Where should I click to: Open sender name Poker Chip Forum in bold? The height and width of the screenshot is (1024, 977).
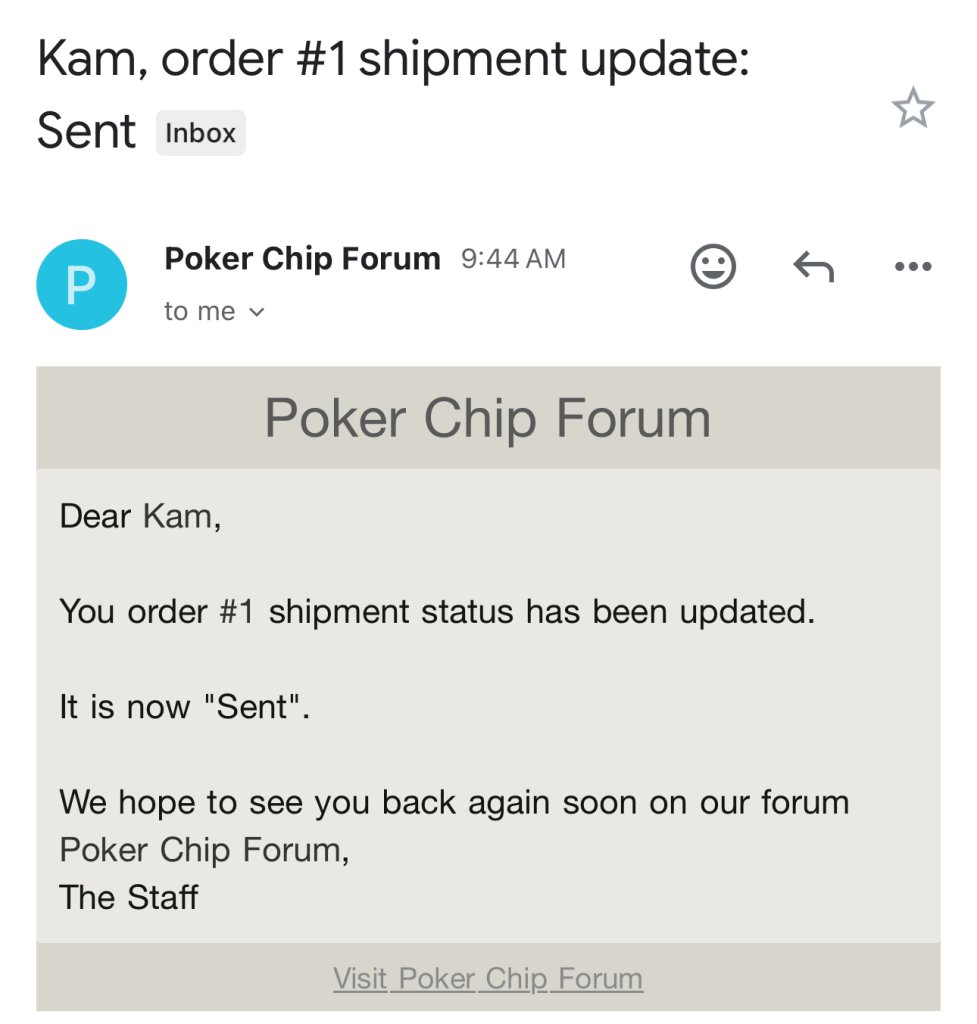click(302, 259)
